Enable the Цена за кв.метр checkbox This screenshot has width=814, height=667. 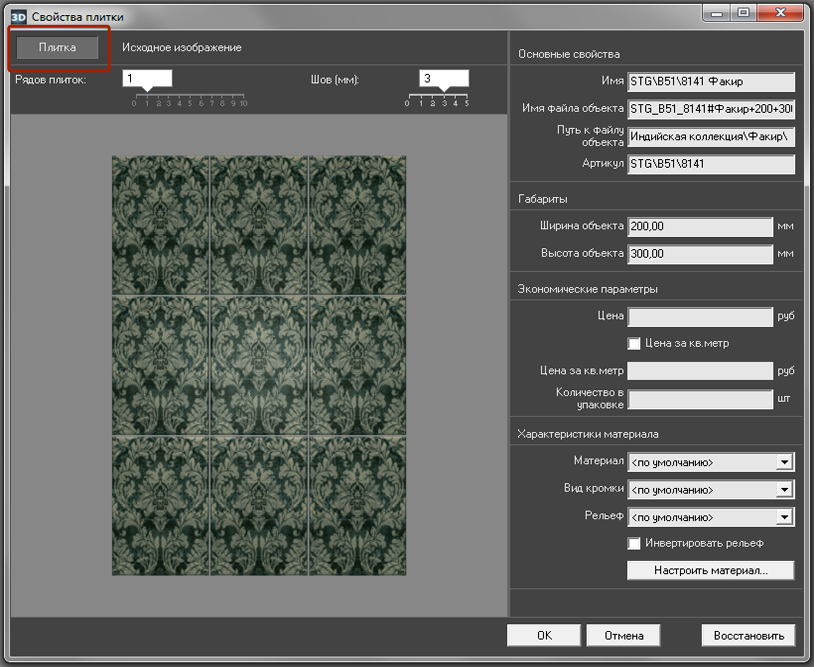click(634, 343)
